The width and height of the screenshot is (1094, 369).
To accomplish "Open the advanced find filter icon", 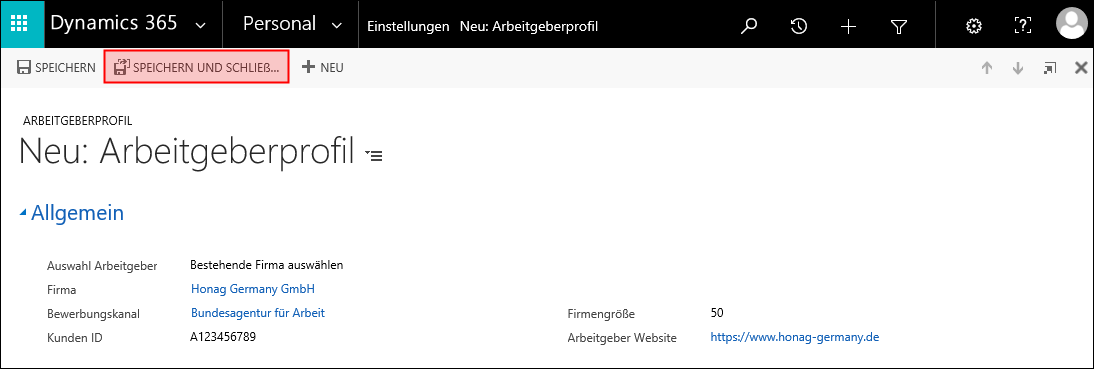I will coord(899,27).
